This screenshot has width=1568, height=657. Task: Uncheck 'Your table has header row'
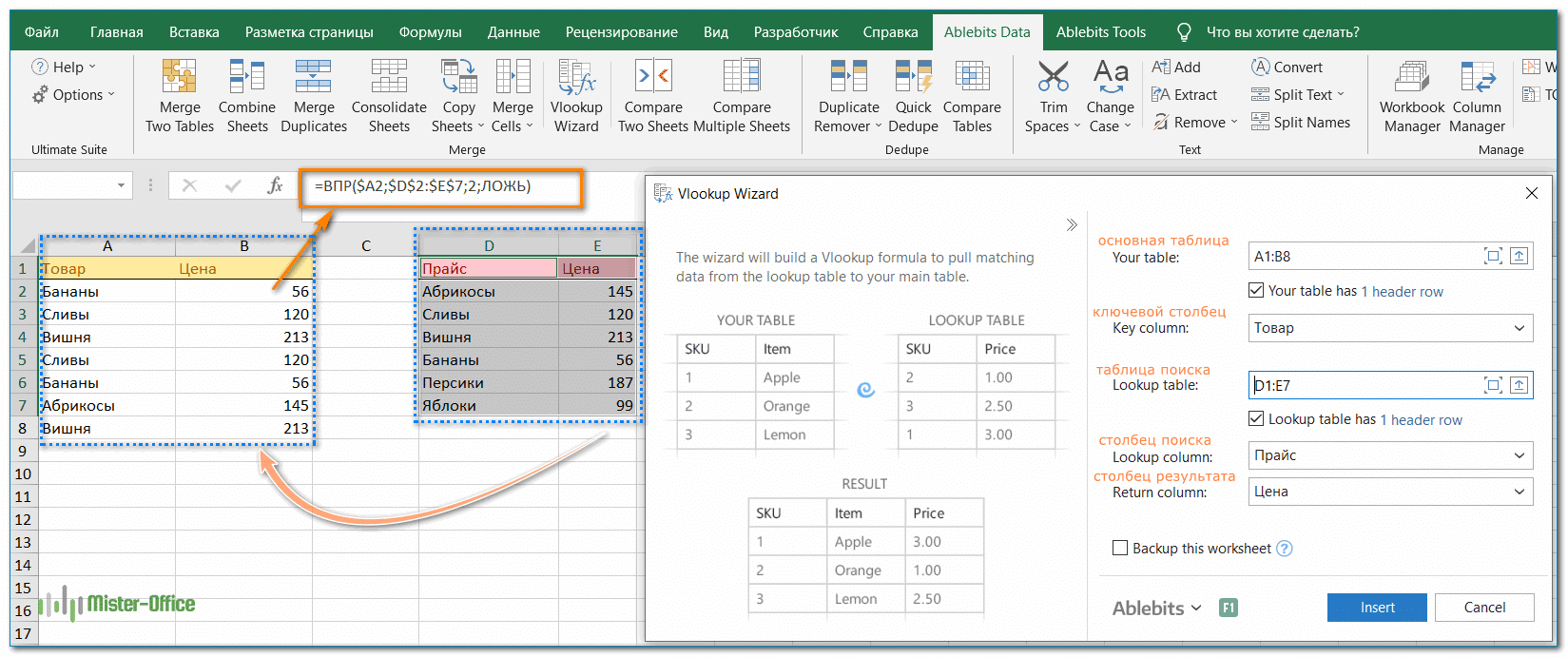pos(1256,291)
